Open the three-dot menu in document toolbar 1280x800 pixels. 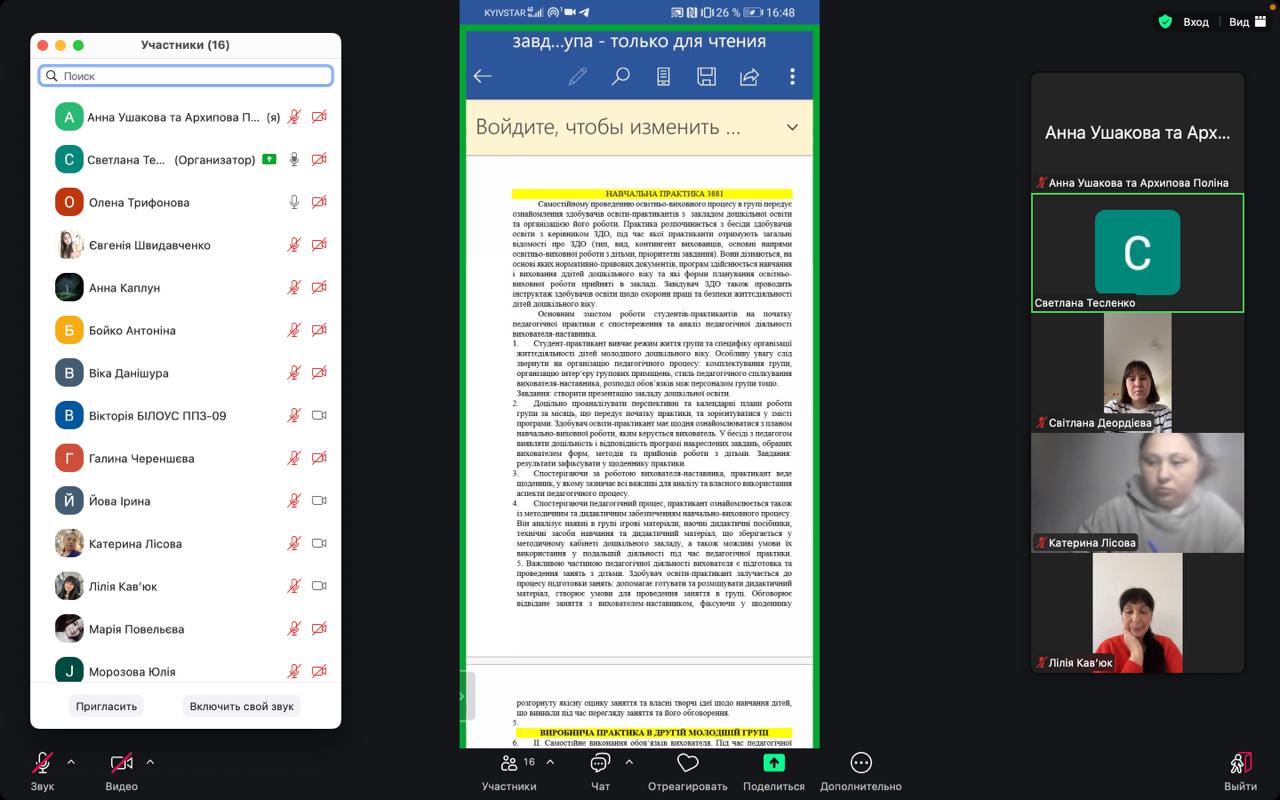(792, 76)
